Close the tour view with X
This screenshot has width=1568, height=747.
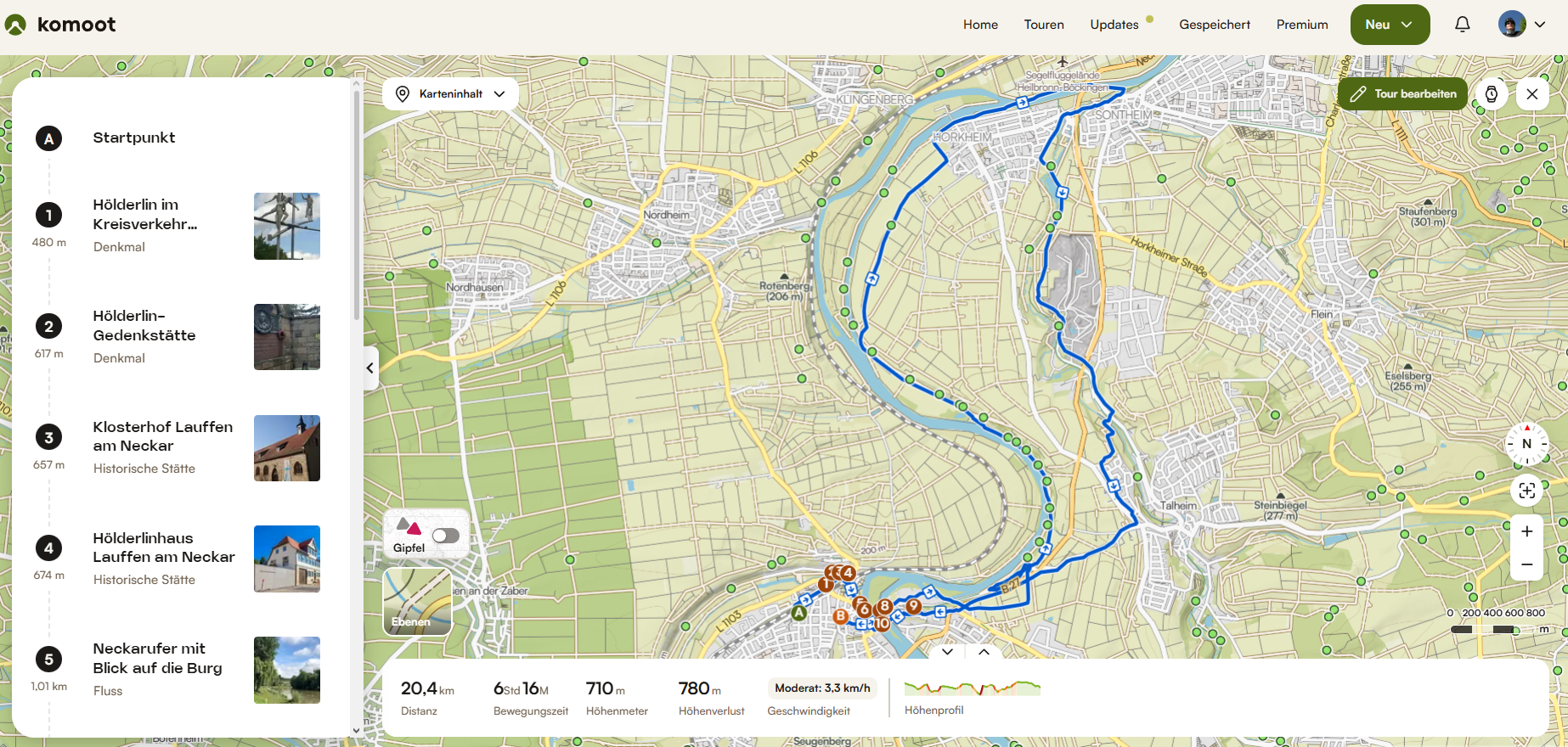pos(1532,94)
